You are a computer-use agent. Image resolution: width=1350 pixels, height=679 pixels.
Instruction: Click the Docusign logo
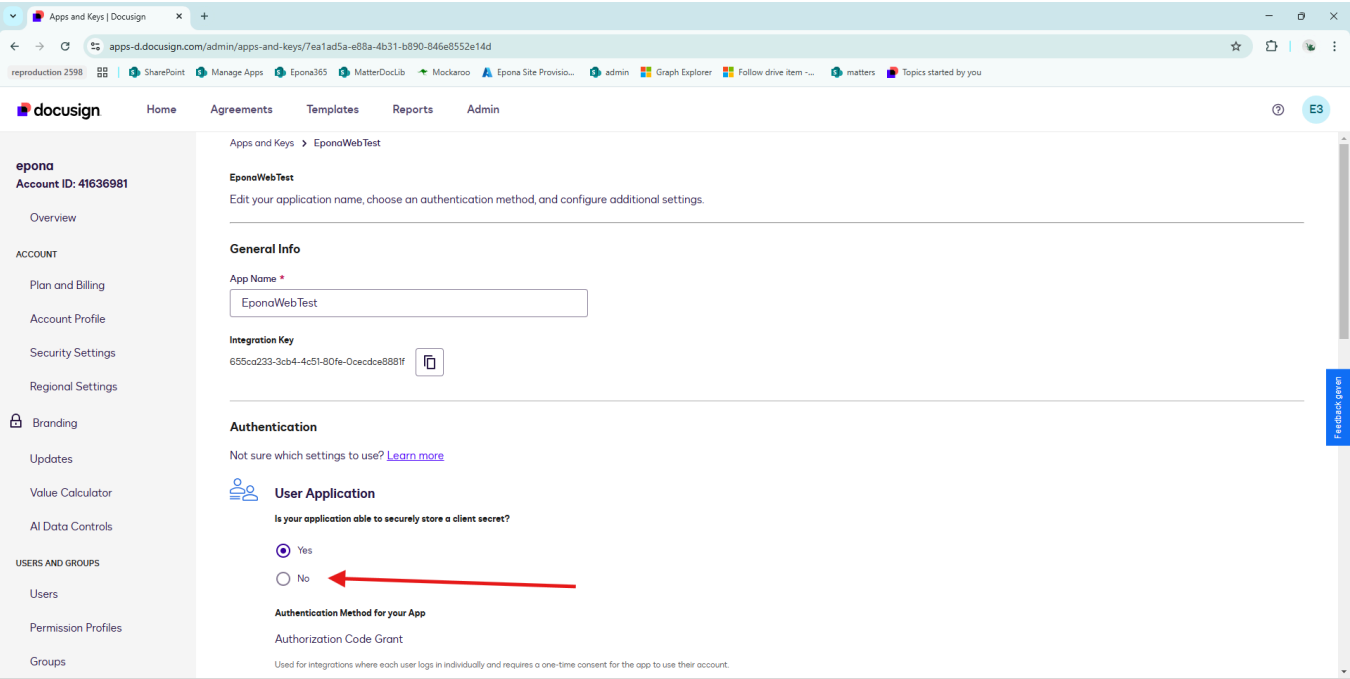pos(59,110)
